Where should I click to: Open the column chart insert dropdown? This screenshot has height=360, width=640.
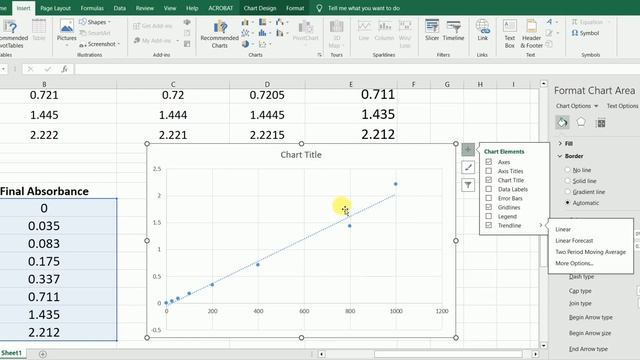247,22
